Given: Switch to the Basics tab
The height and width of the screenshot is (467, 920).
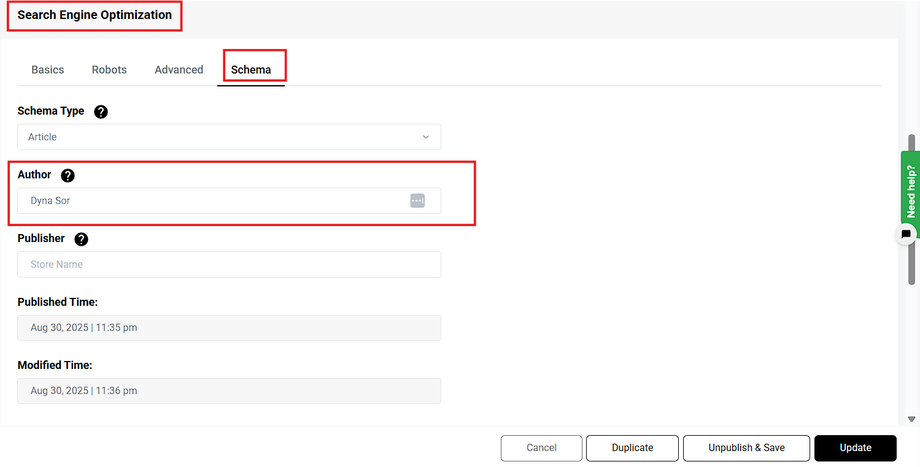Looking at the screenshot, I should (47, 70).
